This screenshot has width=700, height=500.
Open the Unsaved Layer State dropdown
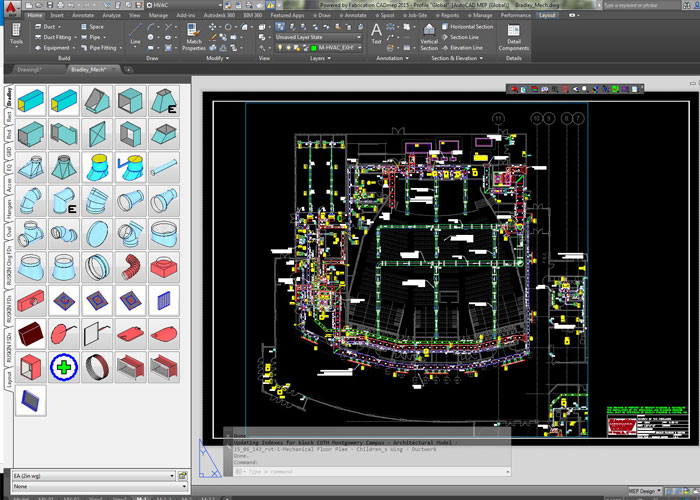click(x=311, y=37)
